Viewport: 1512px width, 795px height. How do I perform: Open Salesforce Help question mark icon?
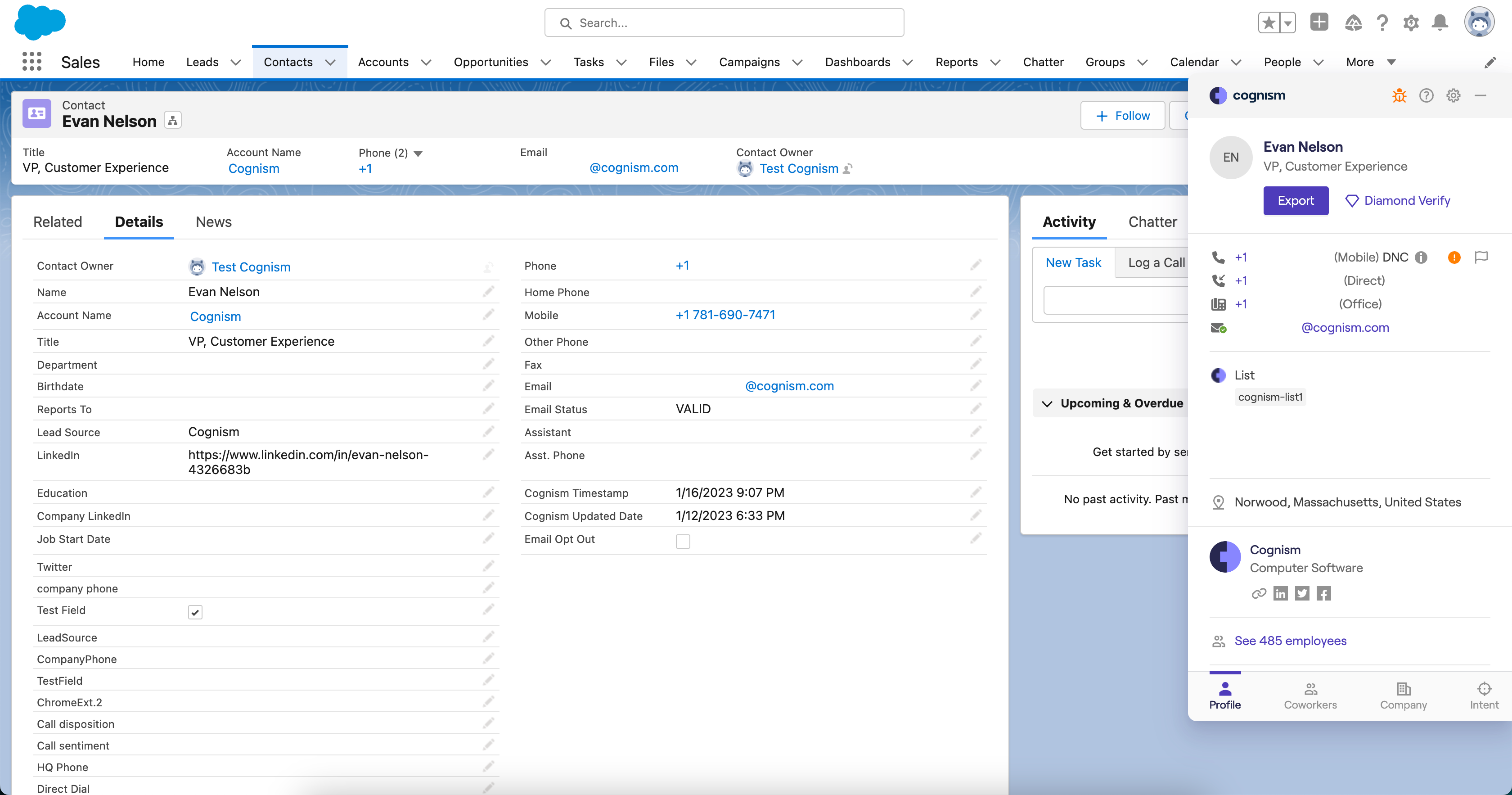(1382, 23)
